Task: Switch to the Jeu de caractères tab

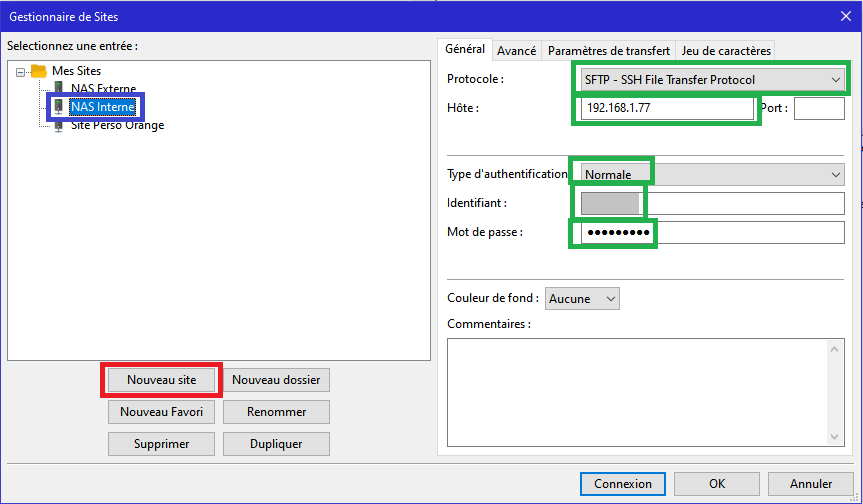Action: 725,51
